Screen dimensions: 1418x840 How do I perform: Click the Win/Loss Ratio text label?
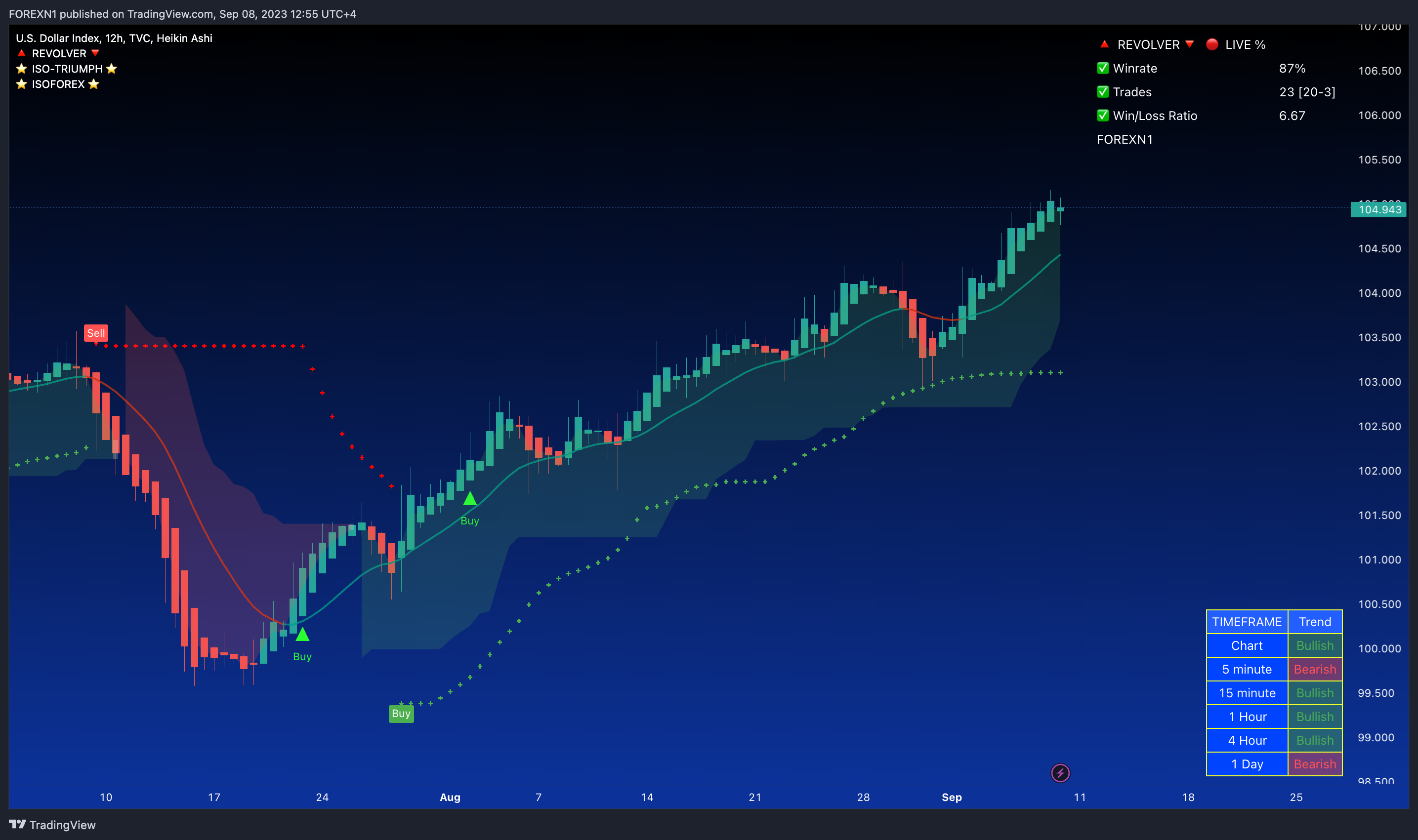click(x=1155, y=116)
